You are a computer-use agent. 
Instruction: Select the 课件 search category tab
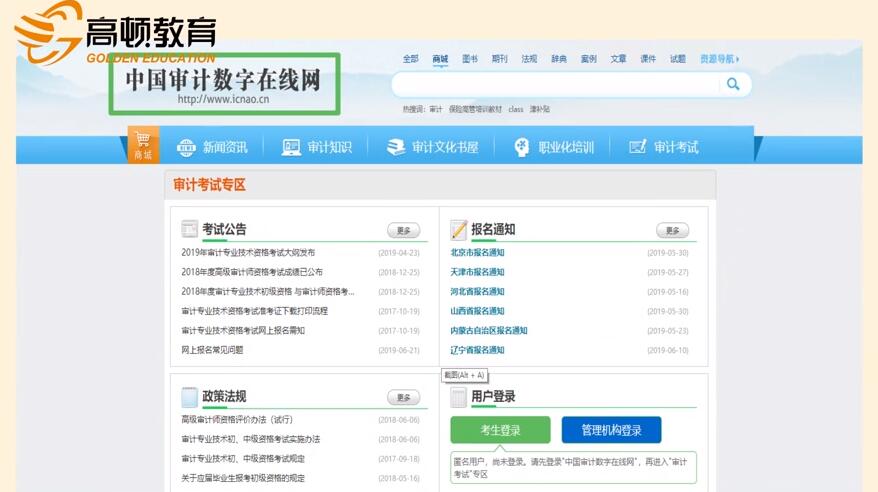648,59
